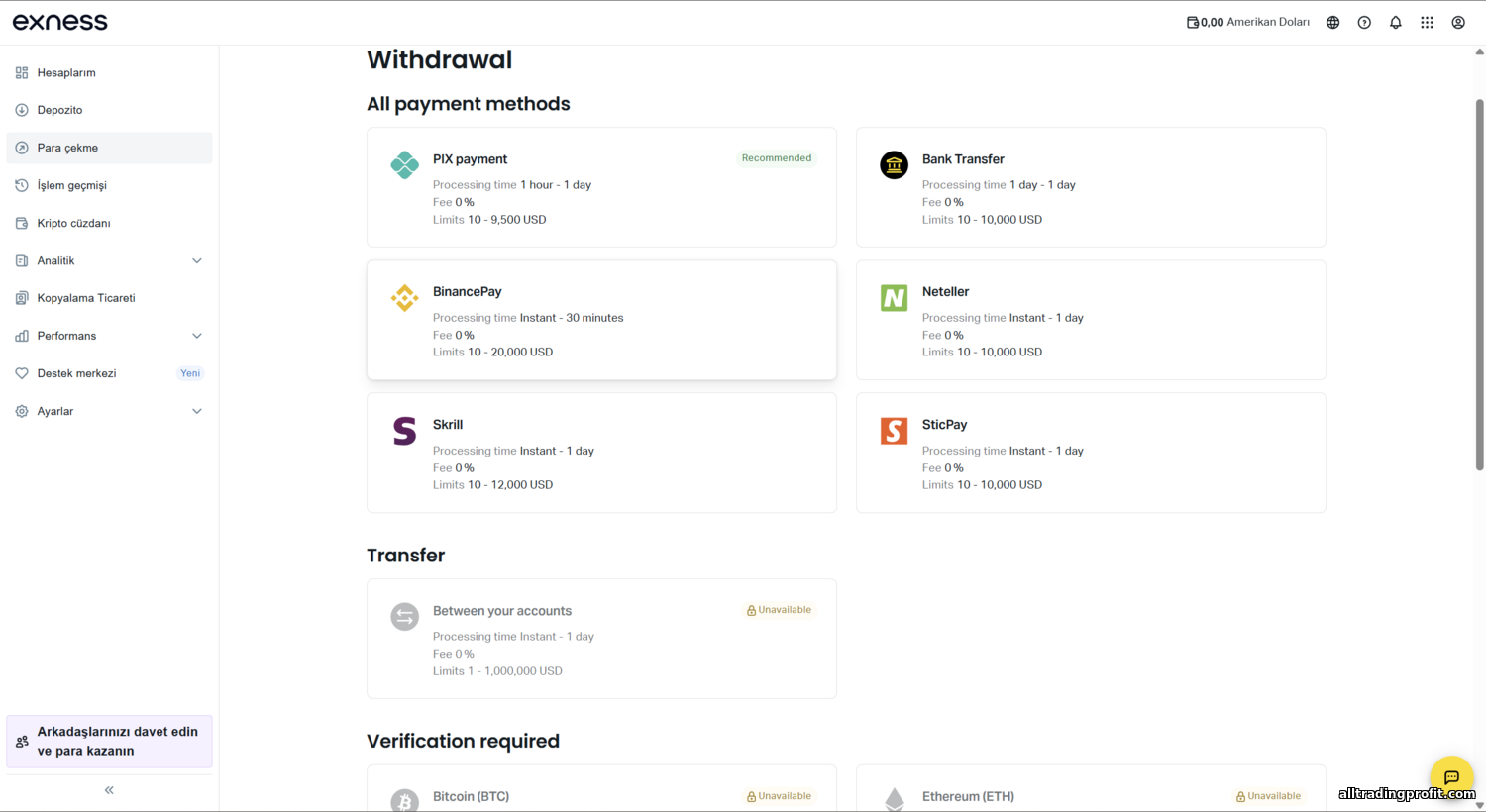1486x812 pixels.
Task: Open the notifications bell
Action: pos(1396,23)
